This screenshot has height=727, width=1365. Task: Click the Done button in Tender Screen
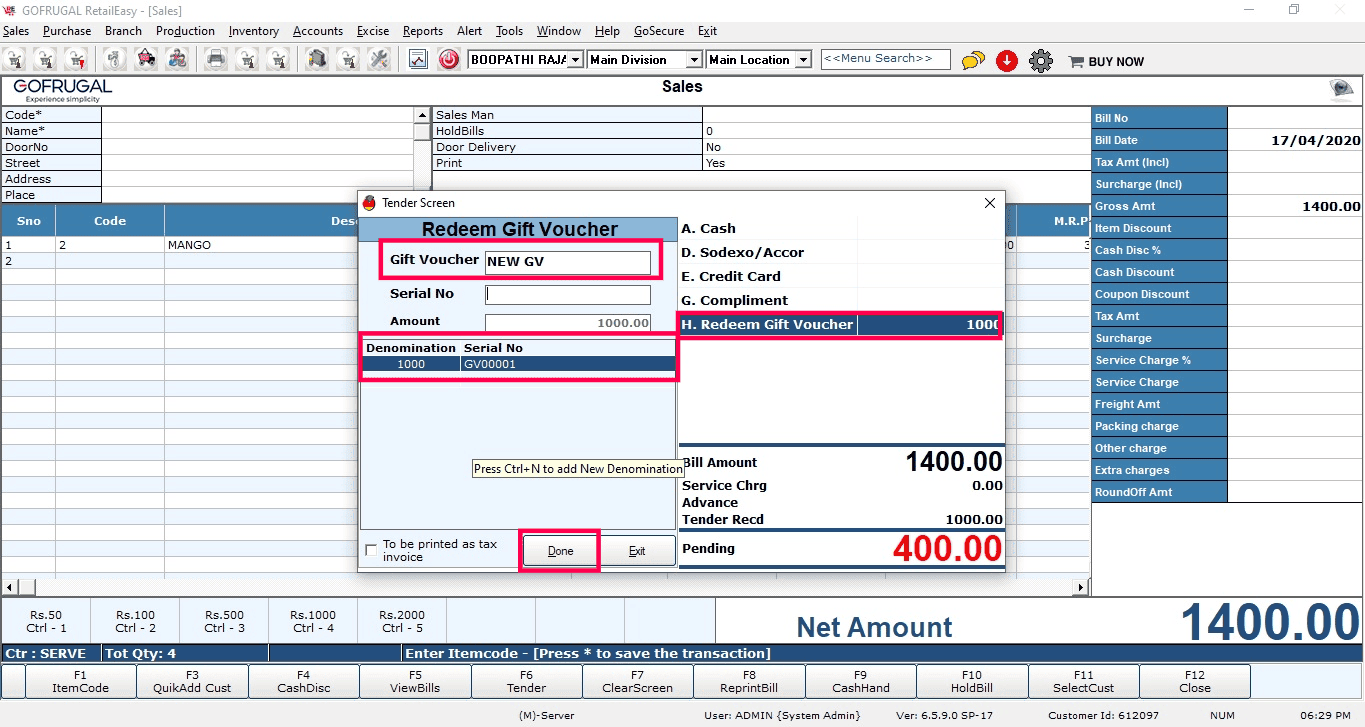click(x=560, y=551)
